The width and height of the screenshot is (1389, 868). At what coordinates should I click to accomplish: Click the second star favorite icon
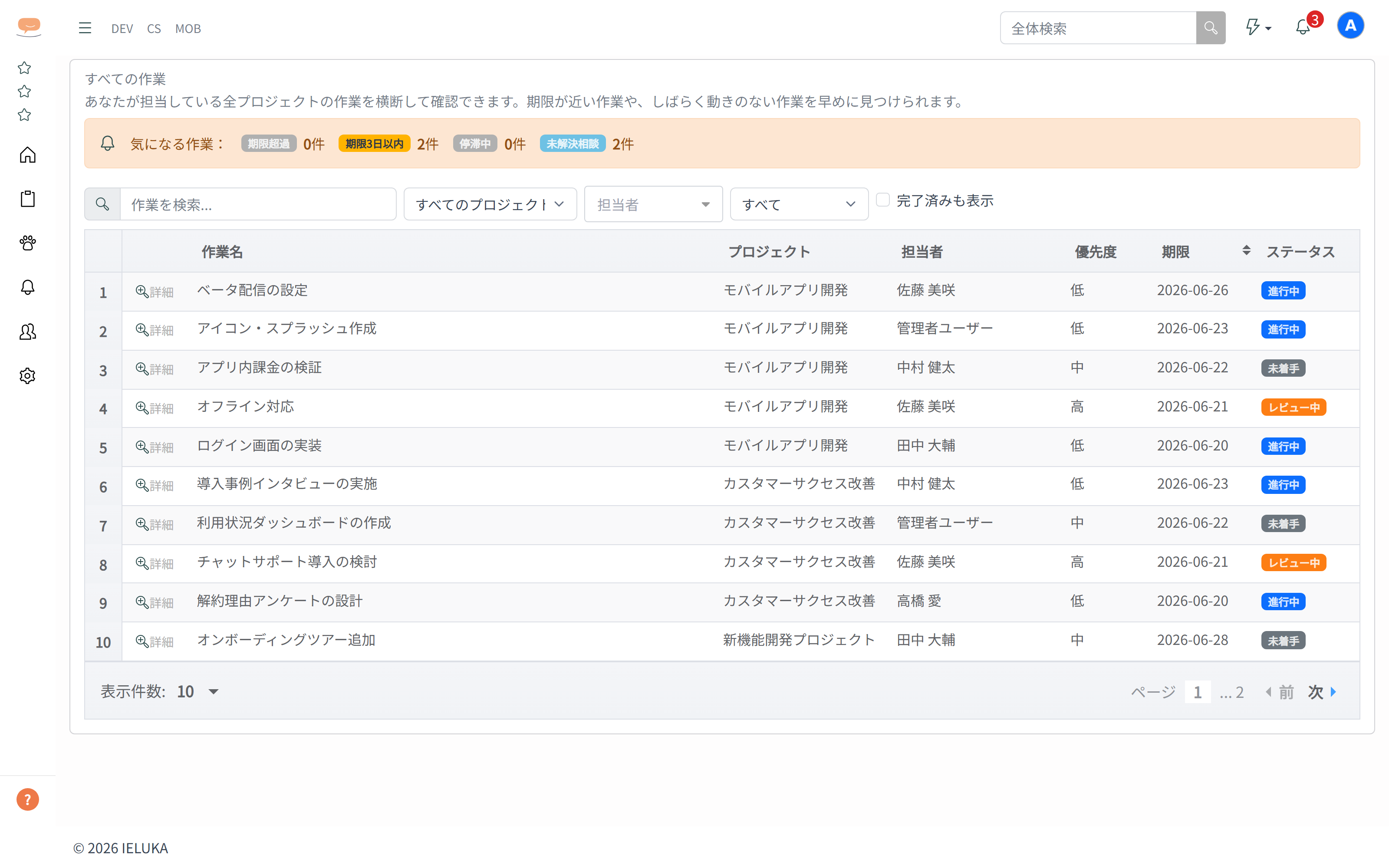(24, 91)
